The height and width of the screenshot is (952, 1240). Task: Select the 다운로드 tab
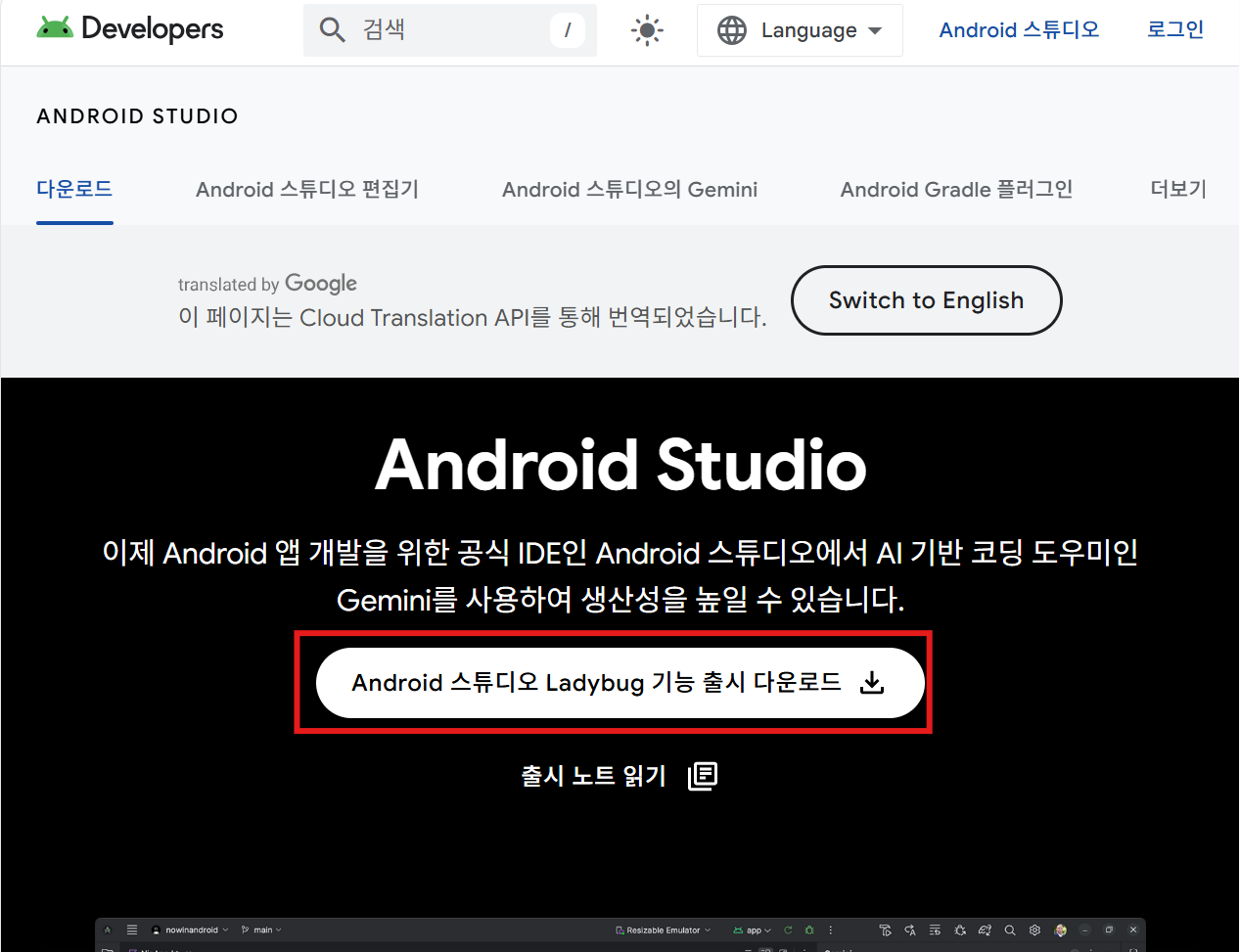74,189
